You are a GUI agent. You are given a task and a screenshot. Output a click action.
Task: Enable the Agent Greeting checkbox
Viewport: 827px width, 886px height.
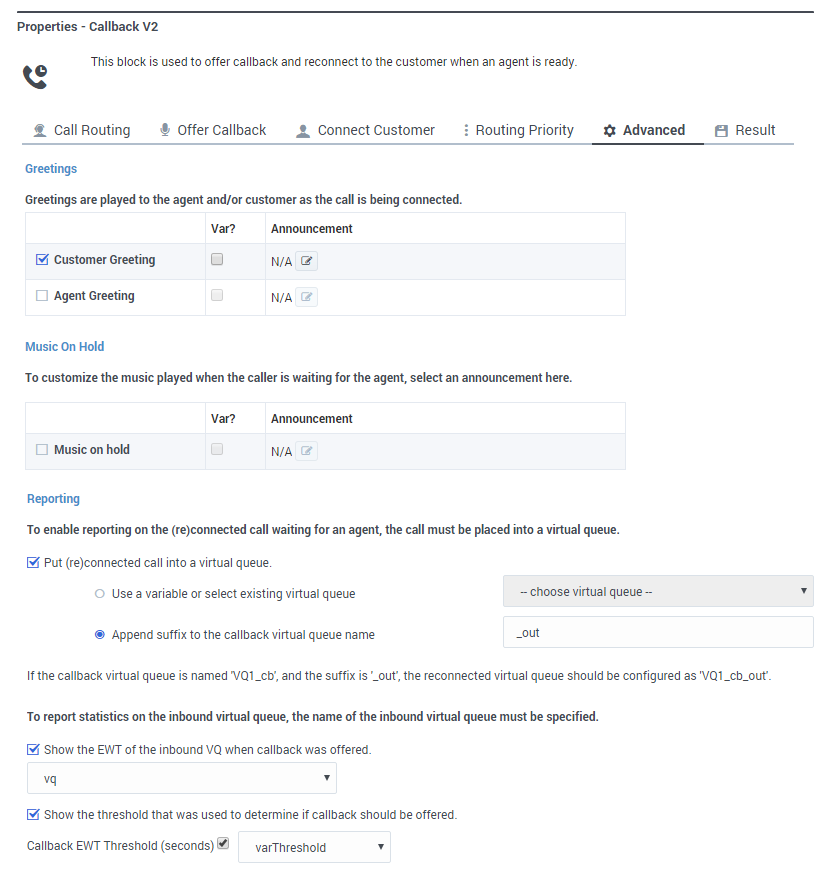42,296
